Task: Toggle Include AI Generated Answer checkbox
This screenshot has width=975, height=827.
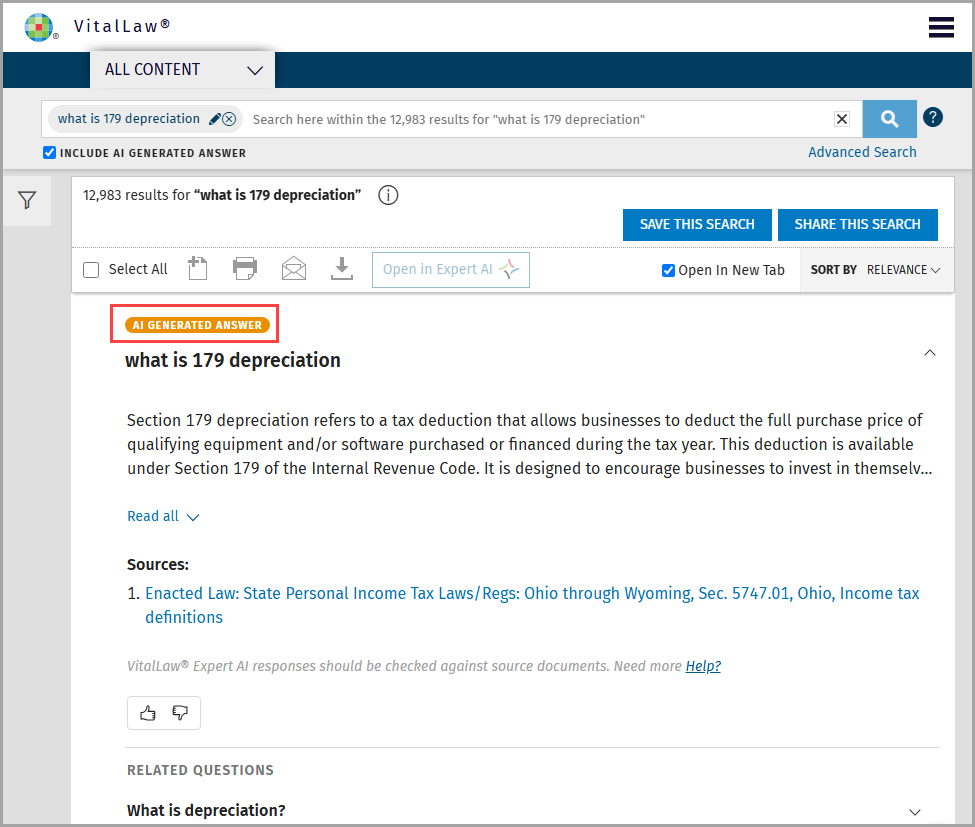Action: [x=49, y=152]
